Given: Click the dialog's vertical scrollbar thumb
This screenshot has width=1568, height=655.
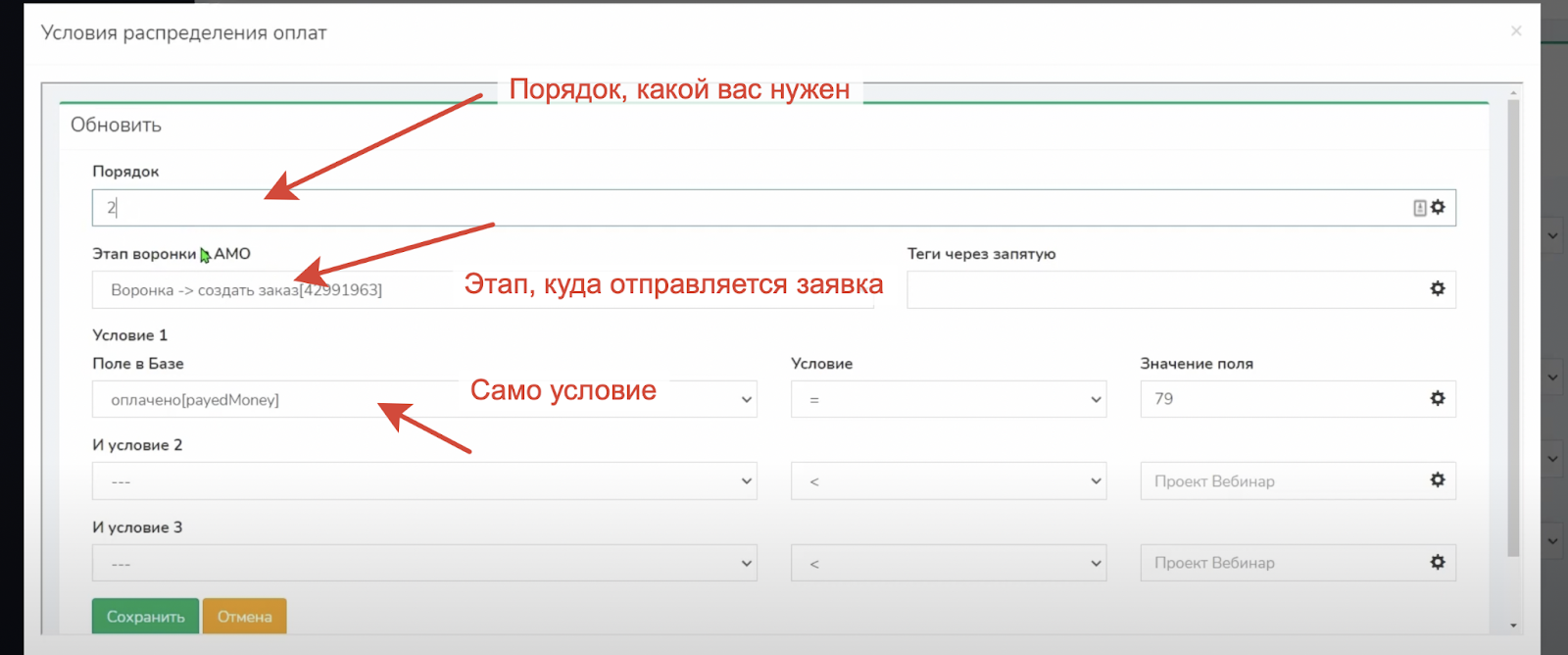Looking at the screenshot, I should click(x=1514, y=324).
